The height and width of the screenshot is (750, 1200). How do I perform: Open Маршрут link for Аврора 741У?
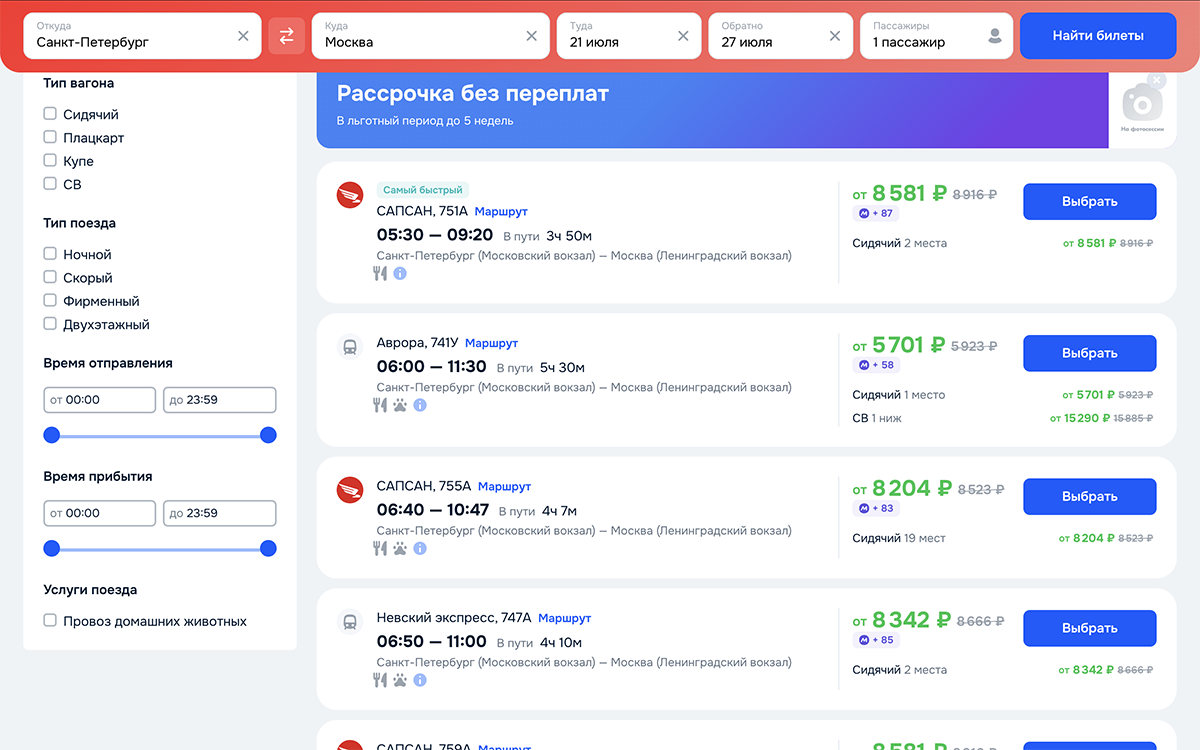tap(491, 343)
